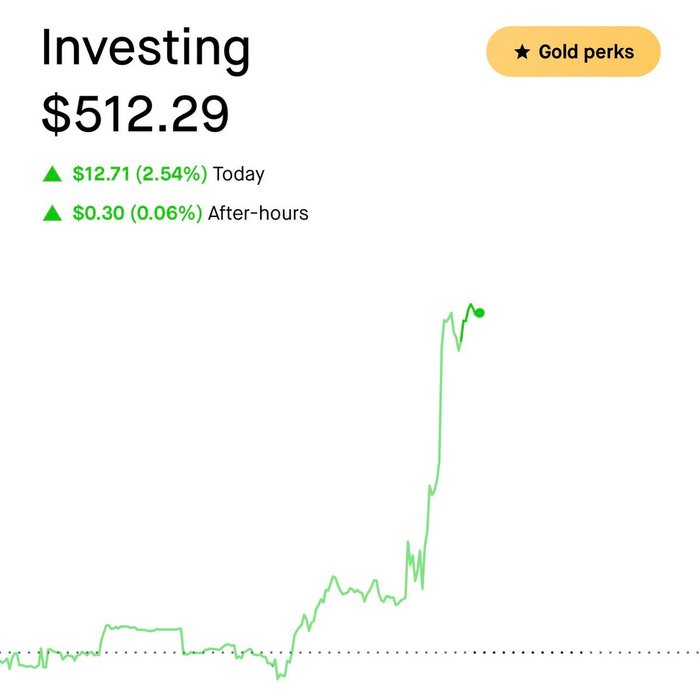Click the $512.29 portfolio value
This screenshot has width=700, height=700.
[x=135, y=114]
